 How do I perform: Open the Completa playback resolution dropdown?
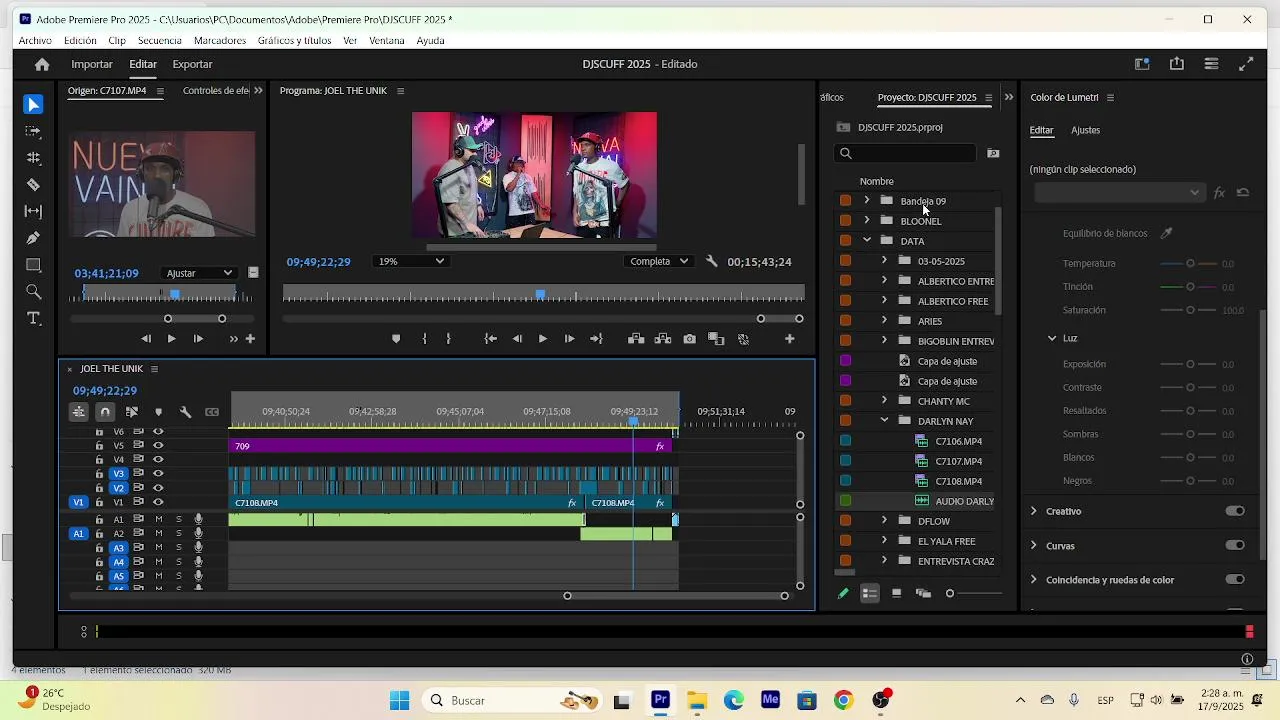[657, 261]
